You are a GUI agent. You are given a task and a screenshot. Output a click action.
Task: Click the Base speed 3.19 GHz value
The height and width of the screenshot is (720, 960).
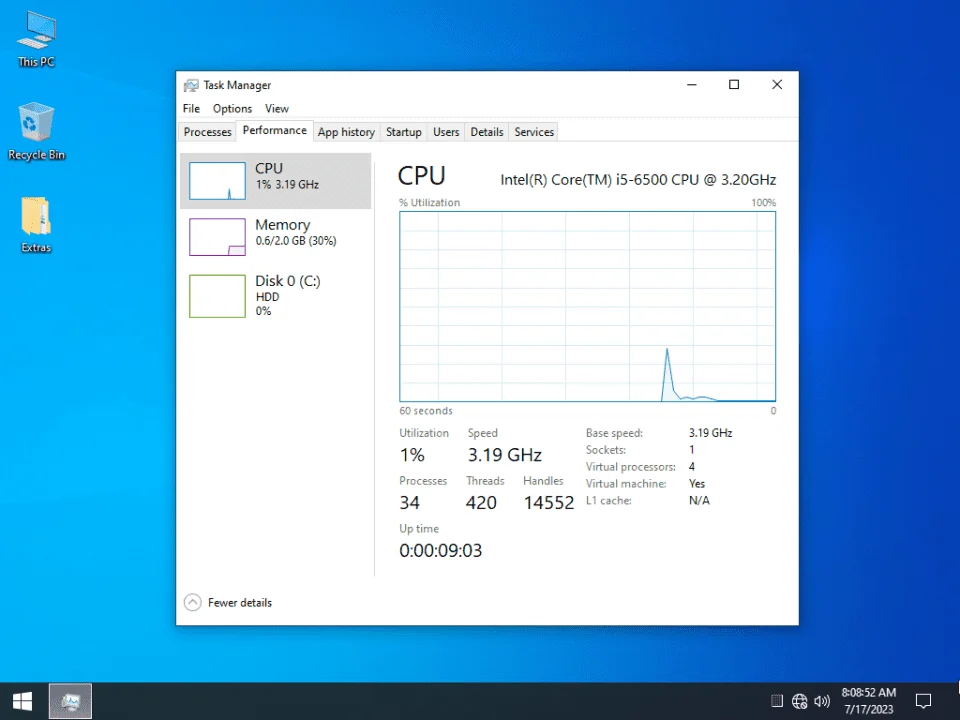pos(710,433)
